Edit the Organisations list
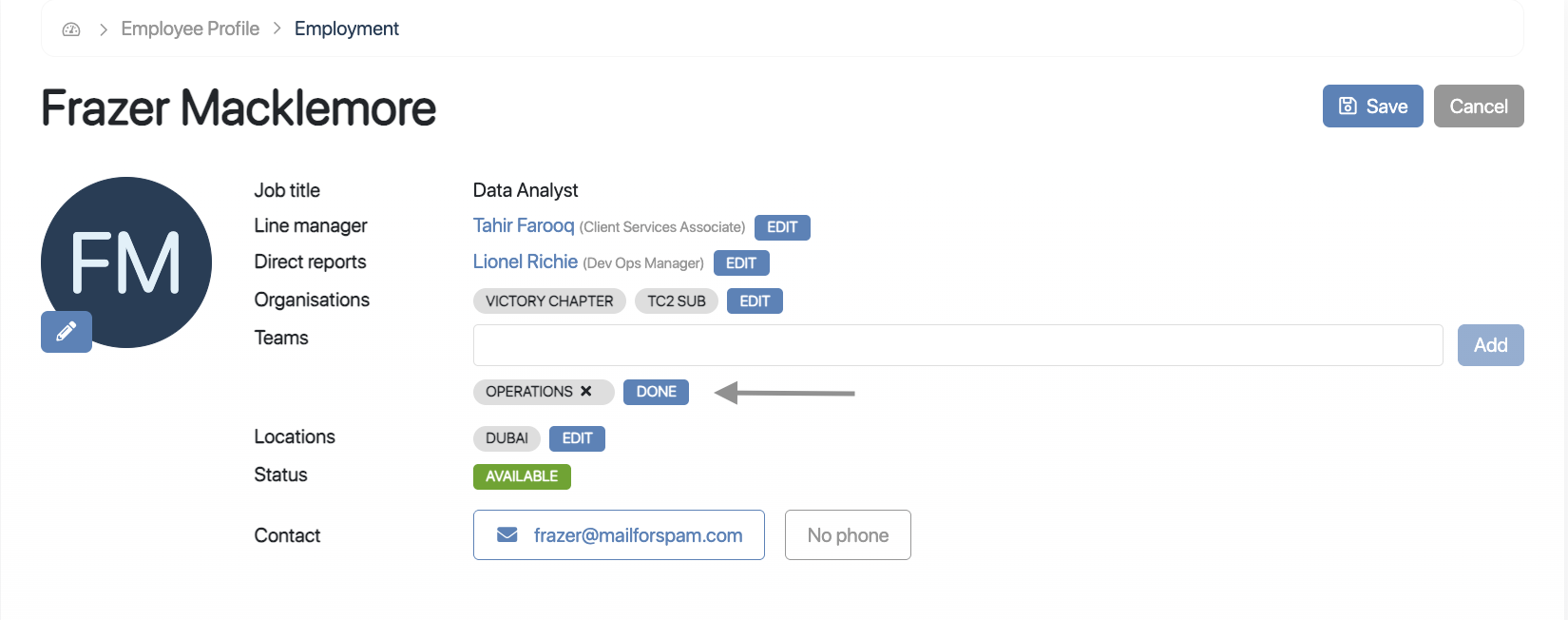The image size is (1568, 620). pos(755,301)
